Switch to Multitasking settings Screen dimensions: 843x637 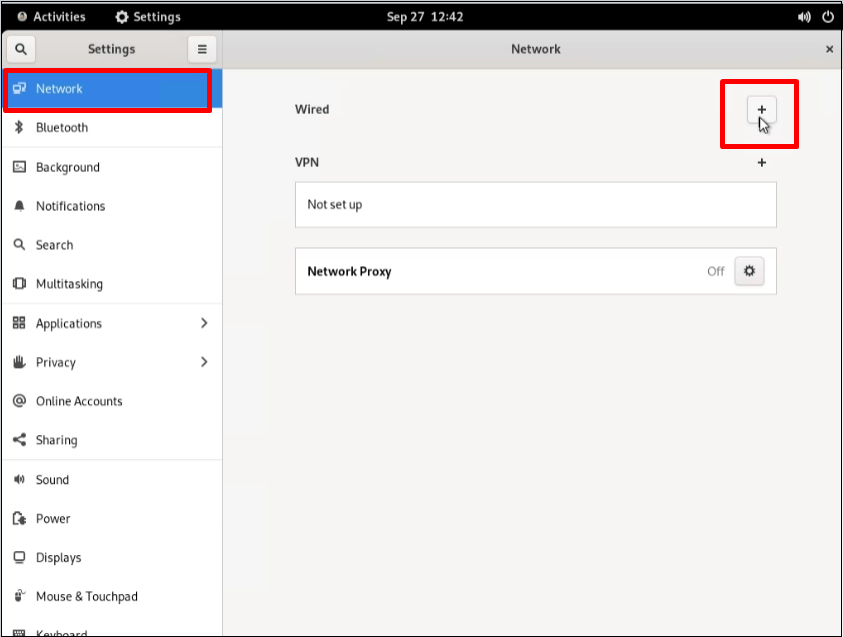pyautogui.click(x=69, y=284)
